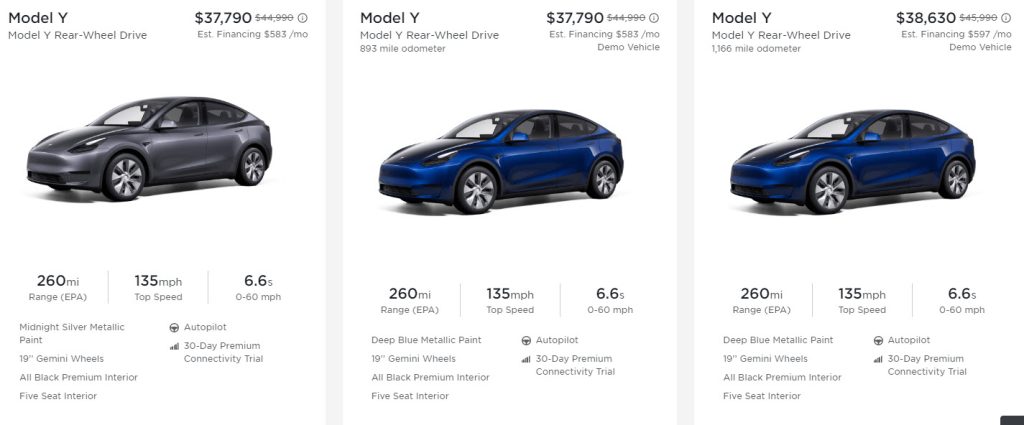Viewport: 1024px width, 425px height.
Task: Open the Model Y title on the 893-mile listing
Action: (390, 18)
